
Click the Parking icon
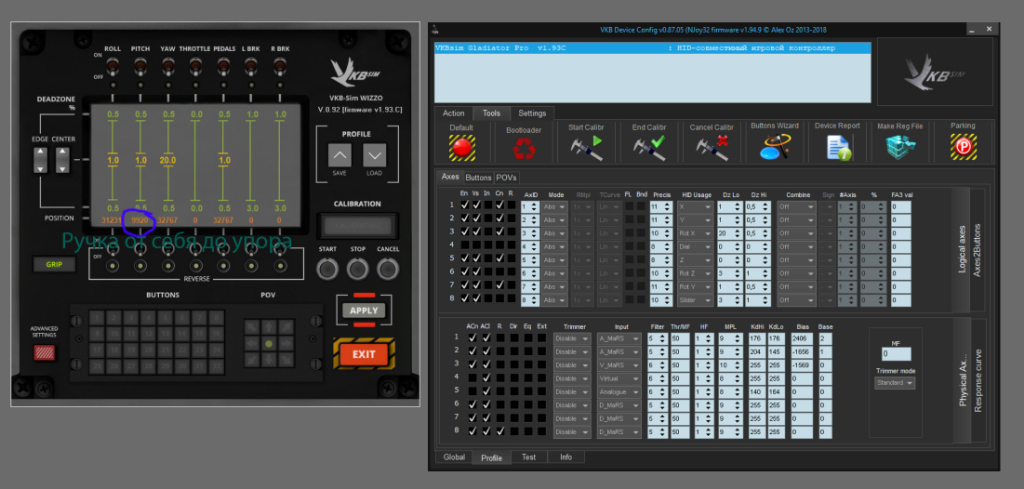tap(963, 148)
